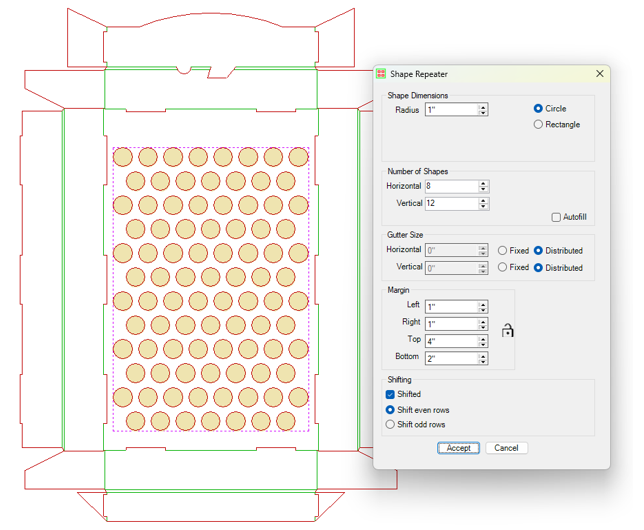Click the Accept button
This screenshot has width=644, height=530.
tap(458, 448)
